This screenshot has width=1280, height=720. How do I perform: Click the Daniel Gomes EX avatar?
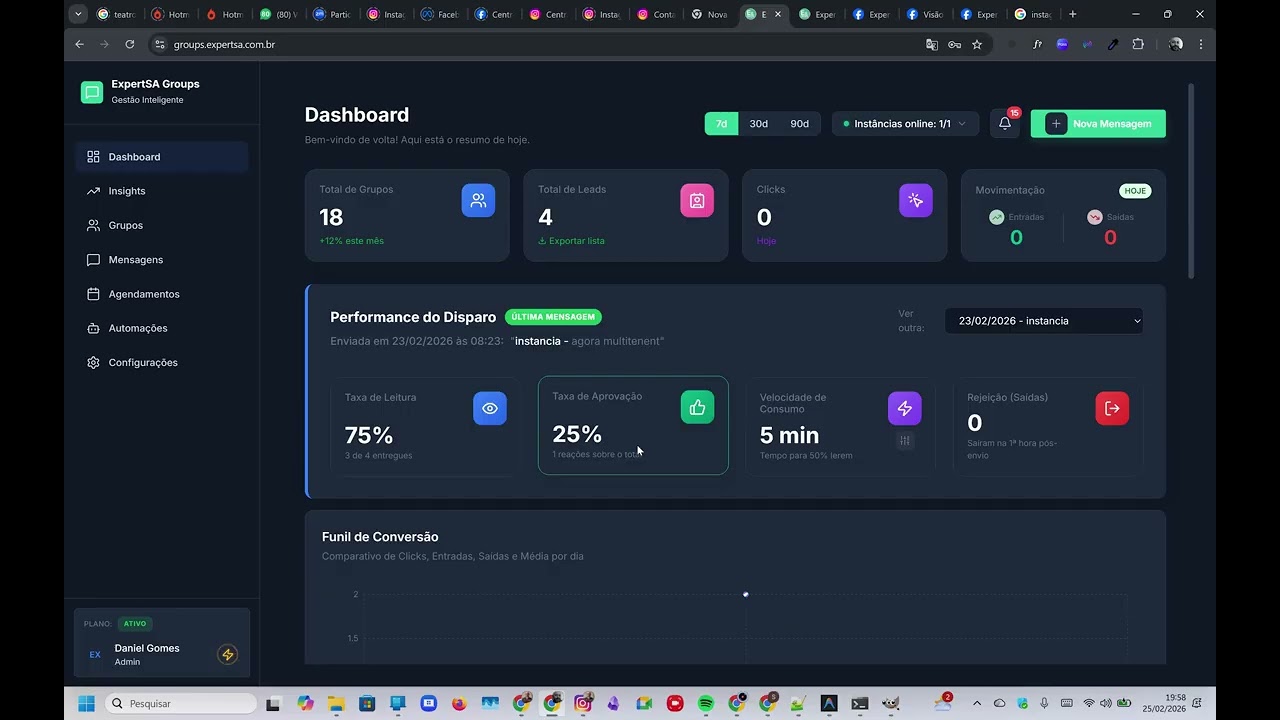tap(95, 655)
